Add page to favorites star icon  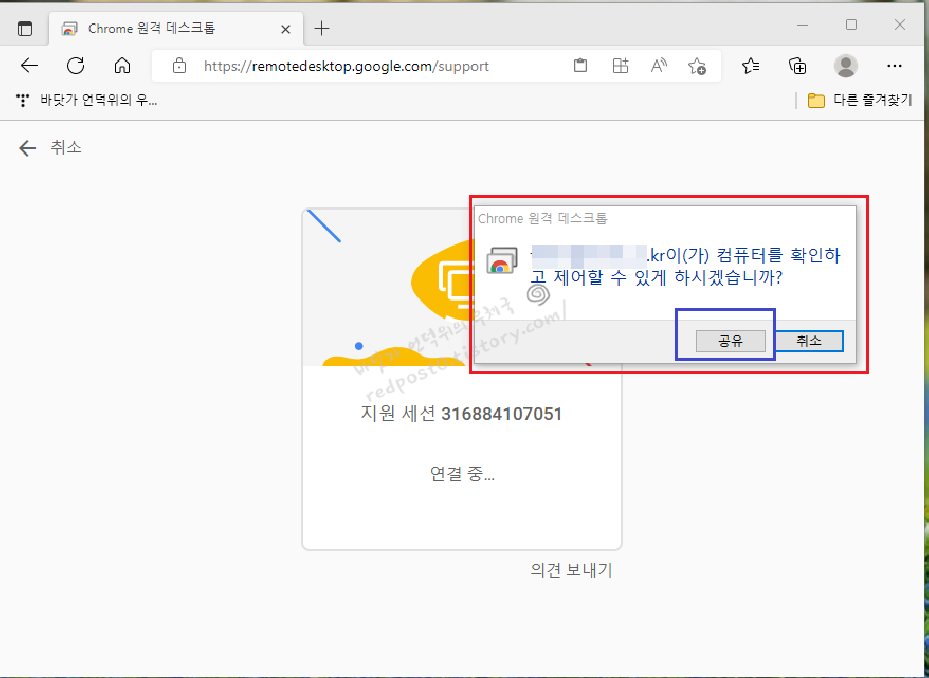(x=697, y=66)
